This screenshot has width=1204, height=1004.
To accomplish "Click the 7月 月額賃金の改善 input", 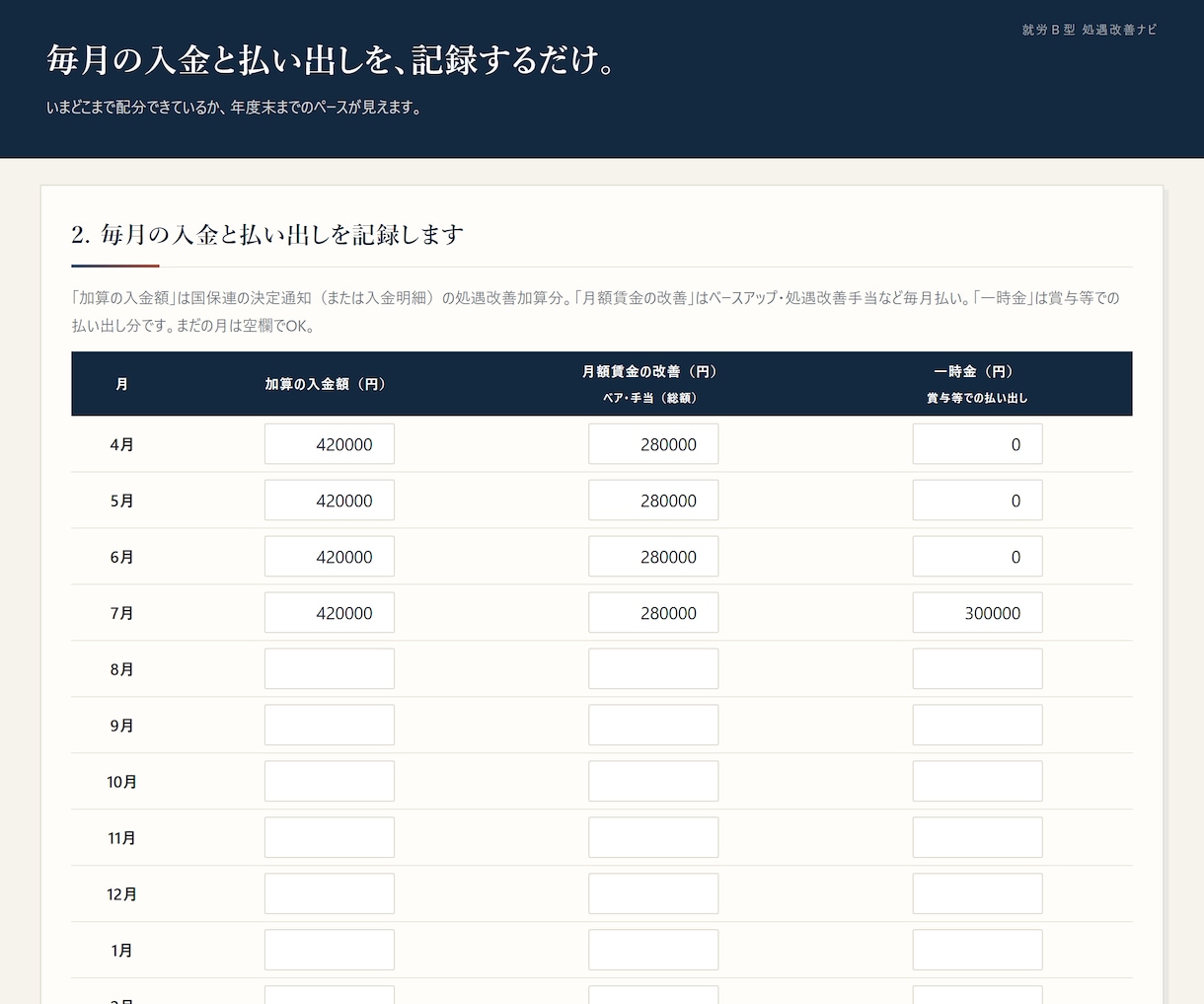I will click(653, 613).
